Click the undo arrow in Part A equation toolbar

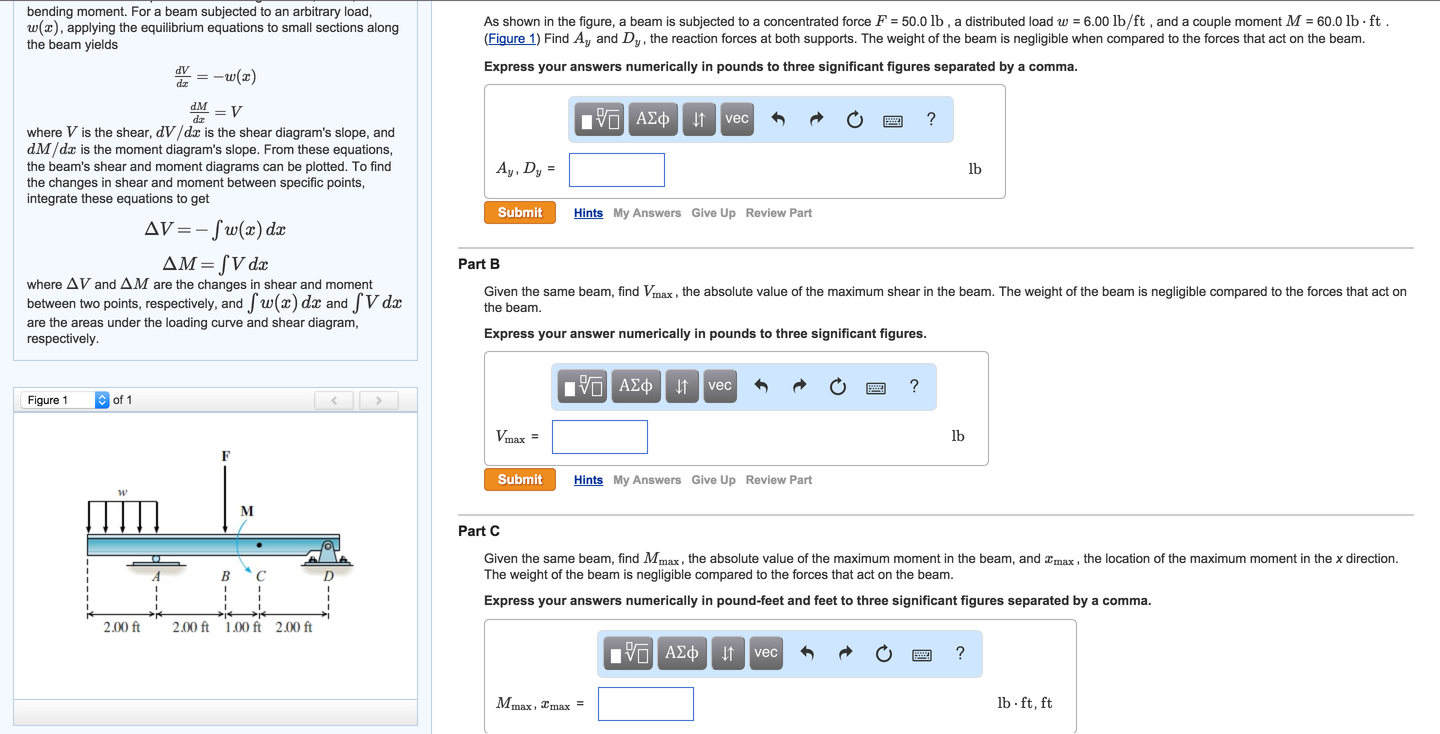coord(777,118)
